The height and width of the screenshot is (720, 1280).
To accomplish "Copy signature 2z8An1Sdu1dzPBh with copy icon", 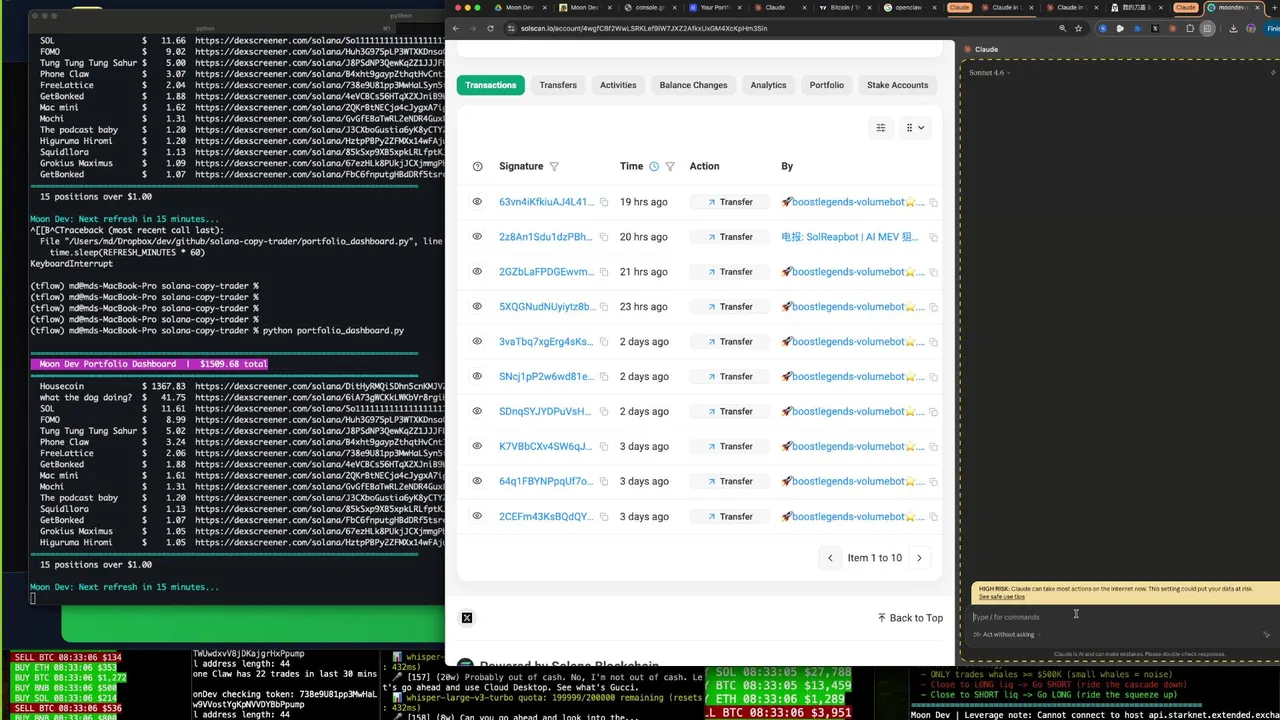I will [604, 237].
